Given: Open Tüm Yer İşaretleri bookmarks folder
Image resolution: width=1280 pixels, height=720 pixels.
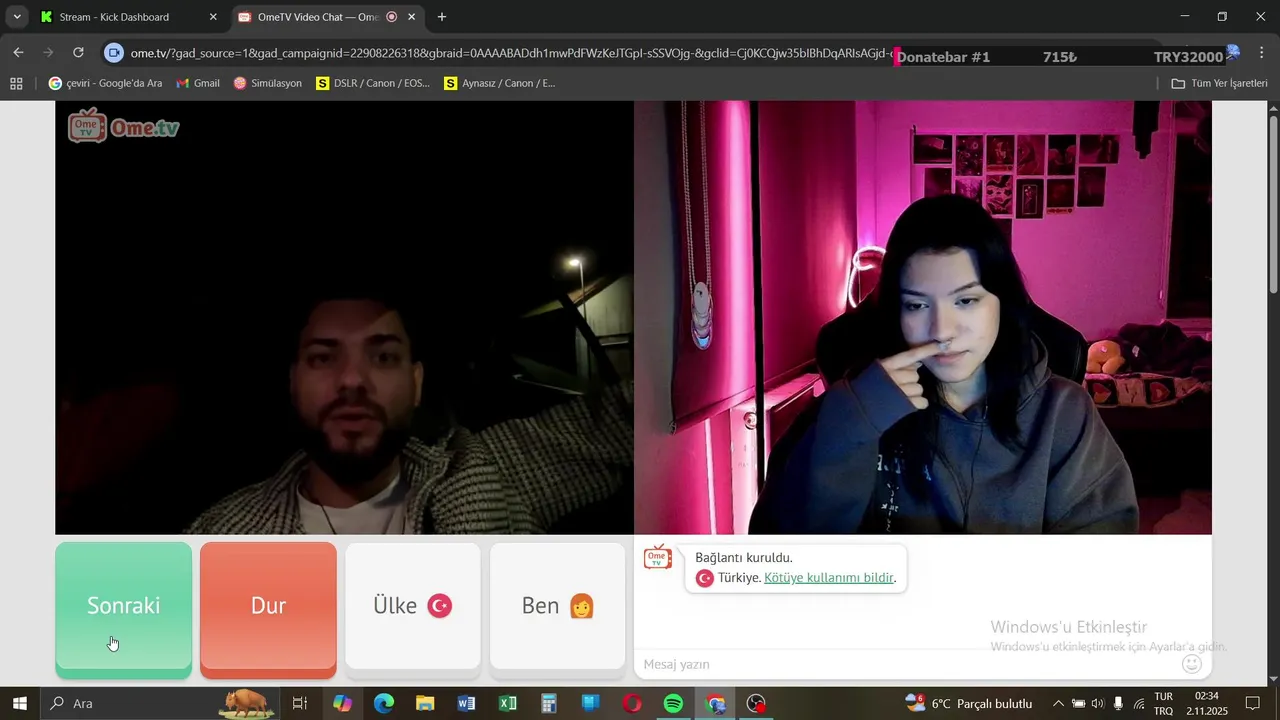Looking at the screenshot, I should (x=1220, y=83).
